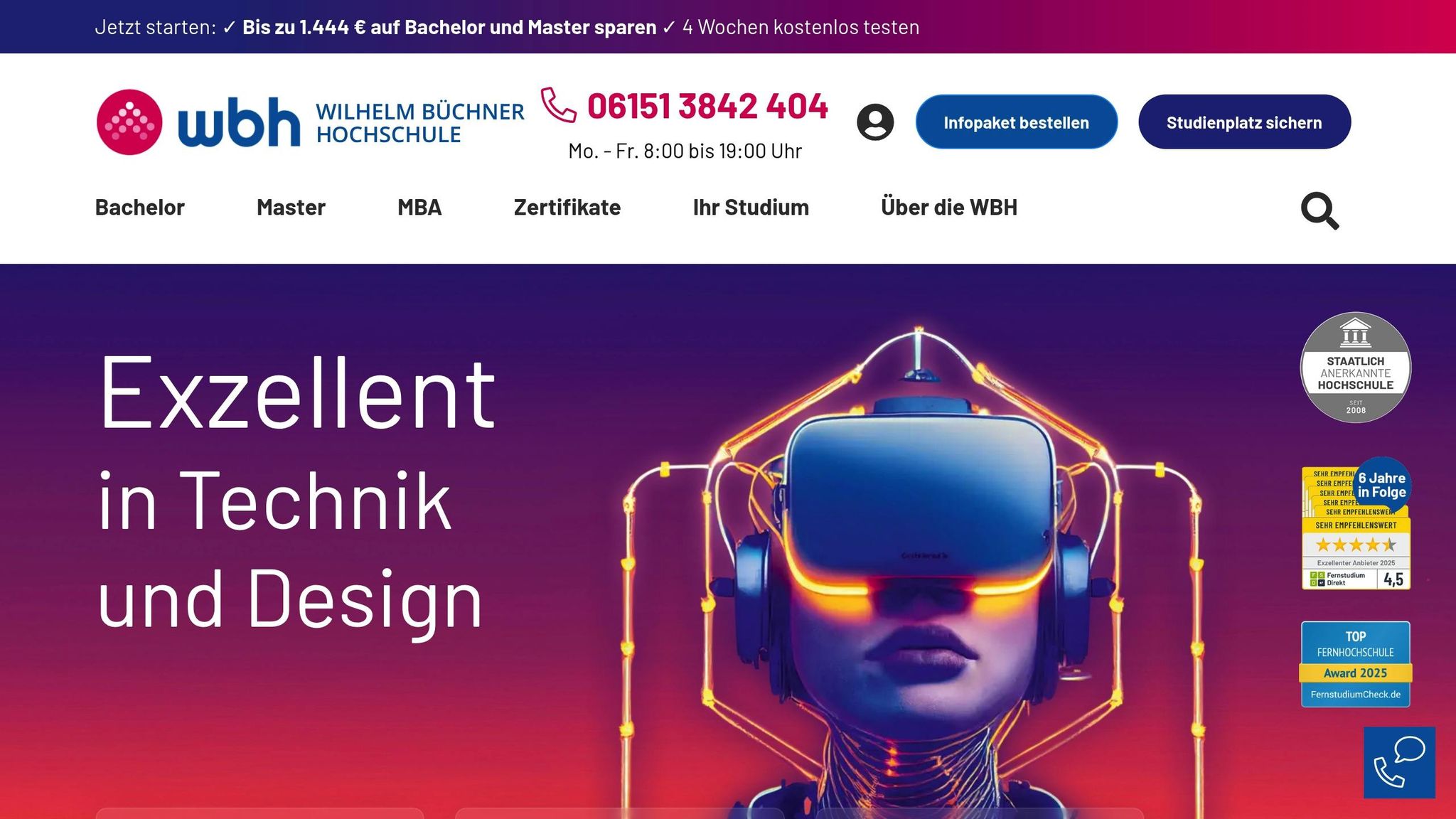The width and height of the screenshot is (1456, 819).
Task: Open the blue phone chat contact widget
Action: (x=1399, y=762)
